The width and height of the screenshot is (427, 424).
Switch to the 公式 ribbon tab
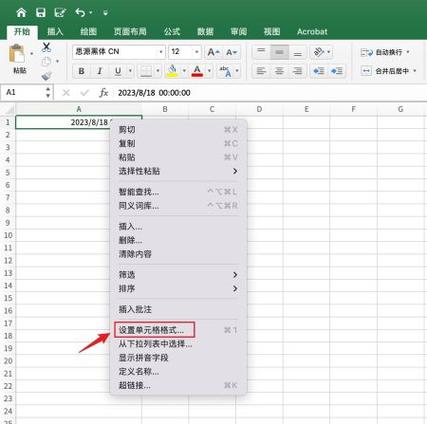click(172, 32)
